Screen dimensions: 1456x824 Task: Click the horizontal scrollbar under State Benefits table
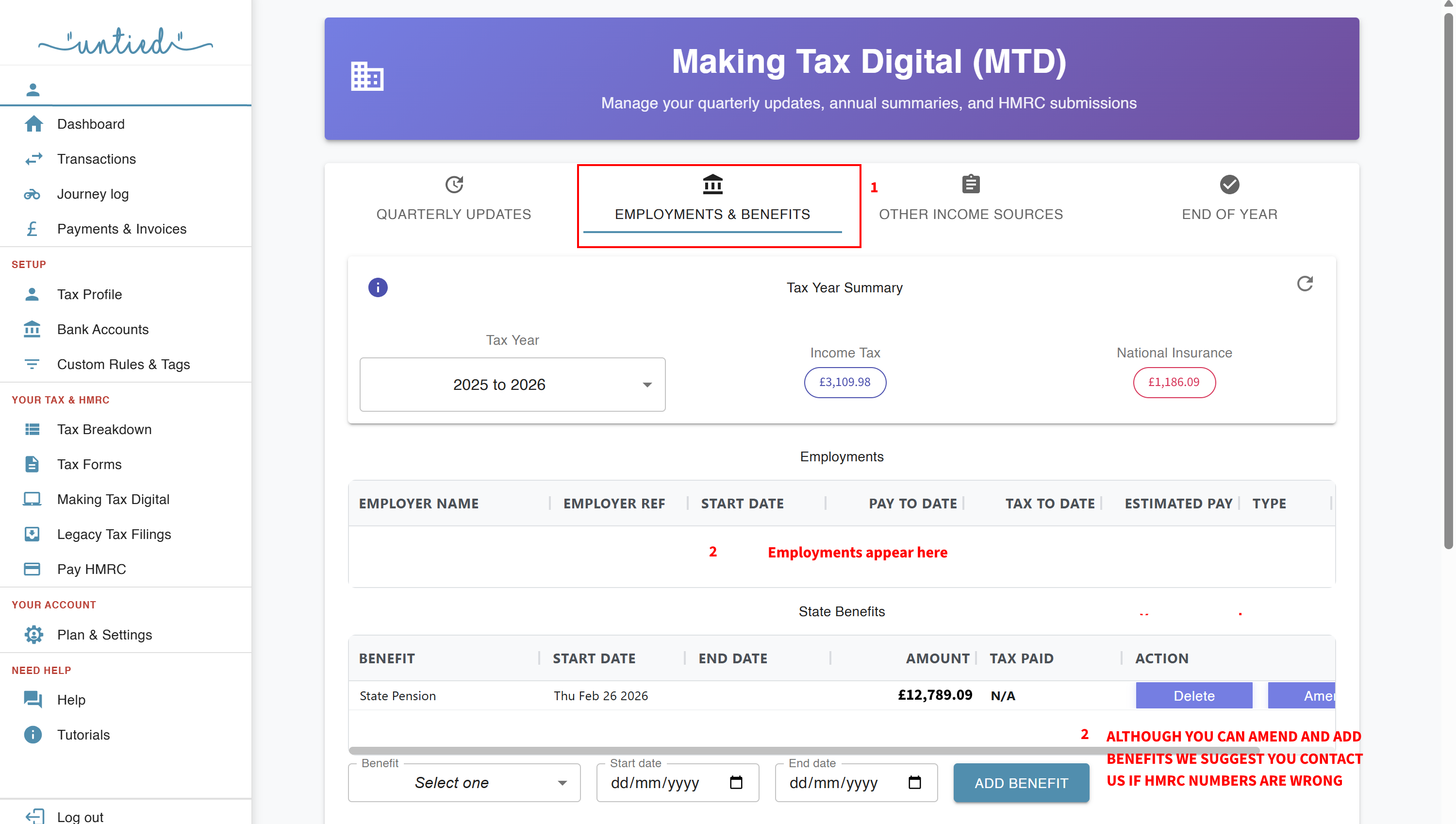pyautogui.click(x=803, y=750)
